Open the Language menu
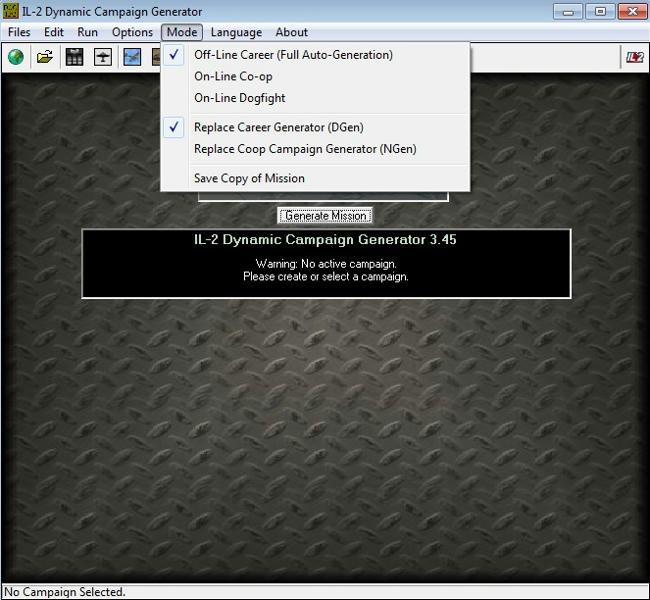Screen dimensions: 650x600 pos(236,32)
